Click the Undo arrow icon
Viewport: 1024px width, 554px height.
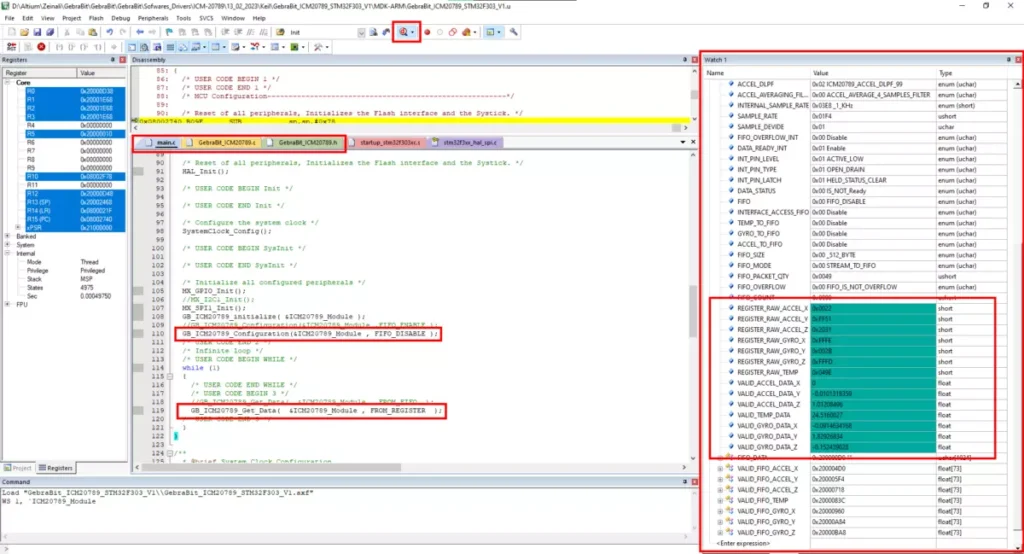[109, 32]
